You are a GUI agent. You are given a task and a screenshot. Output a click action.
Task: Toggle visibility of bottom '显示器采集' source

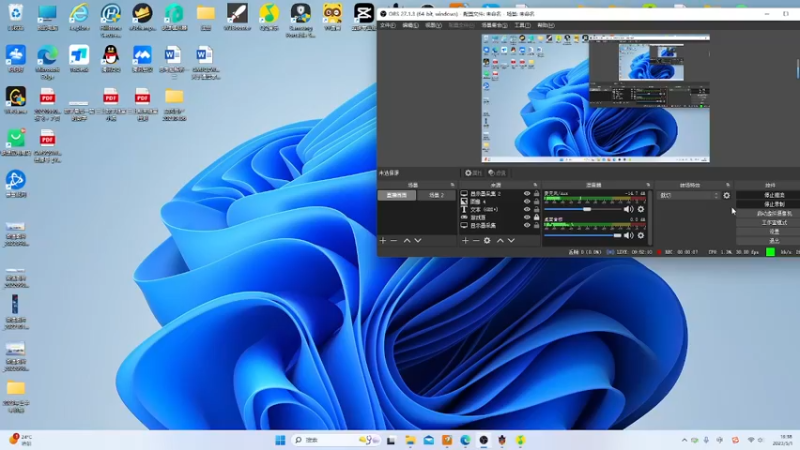(527, 225)
